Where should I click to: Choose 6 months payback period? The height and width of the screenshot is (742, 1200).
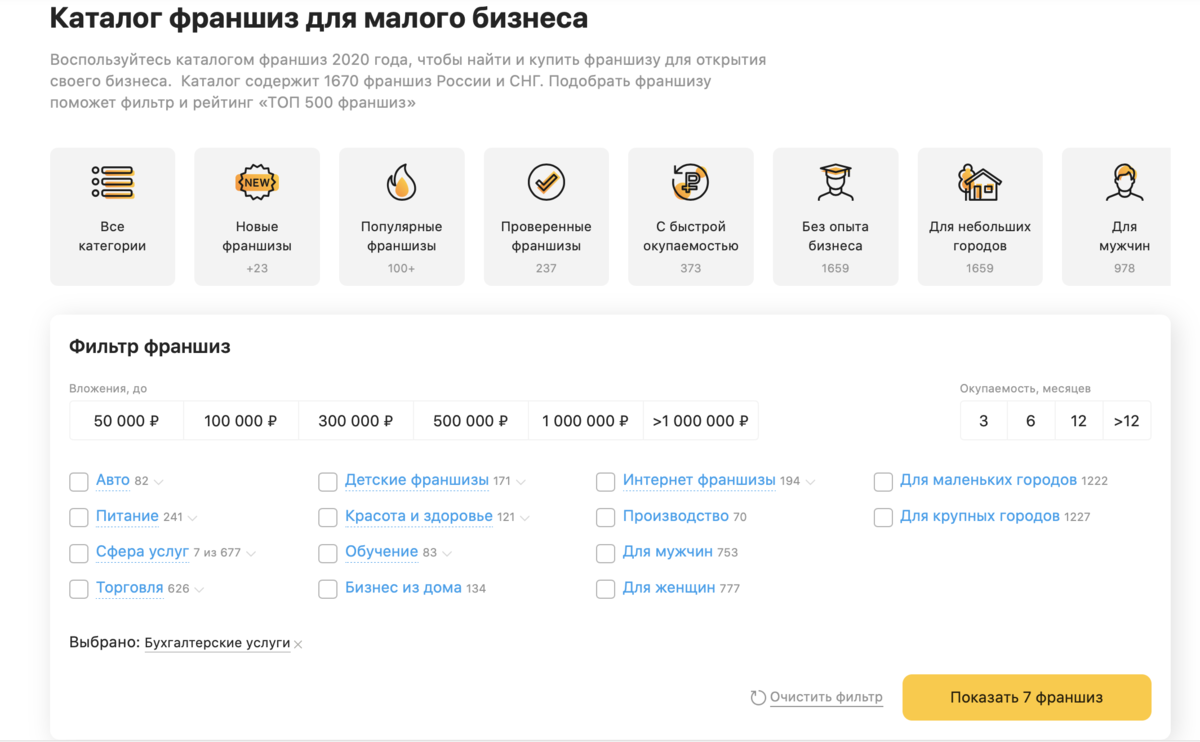[x=1031, y=420]
